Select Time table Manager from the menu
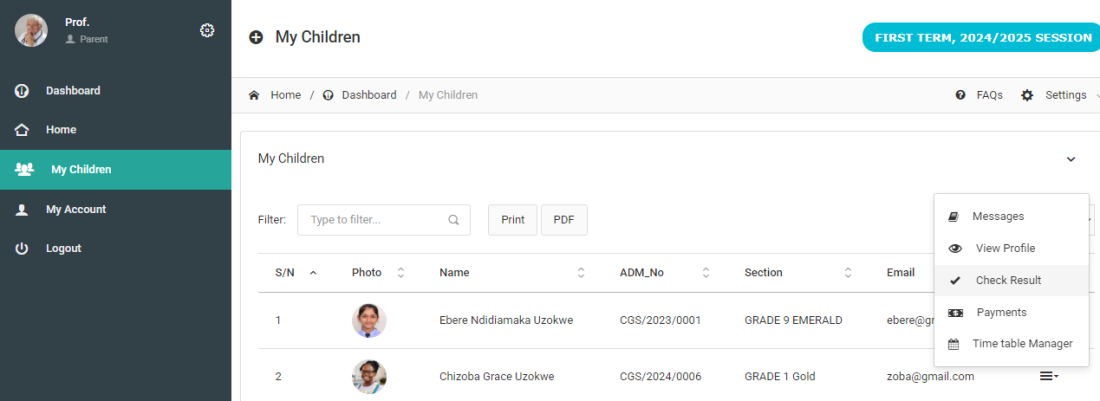Screen dimensions: 1100x401 pyautogui.click(x=1011, y=344)
